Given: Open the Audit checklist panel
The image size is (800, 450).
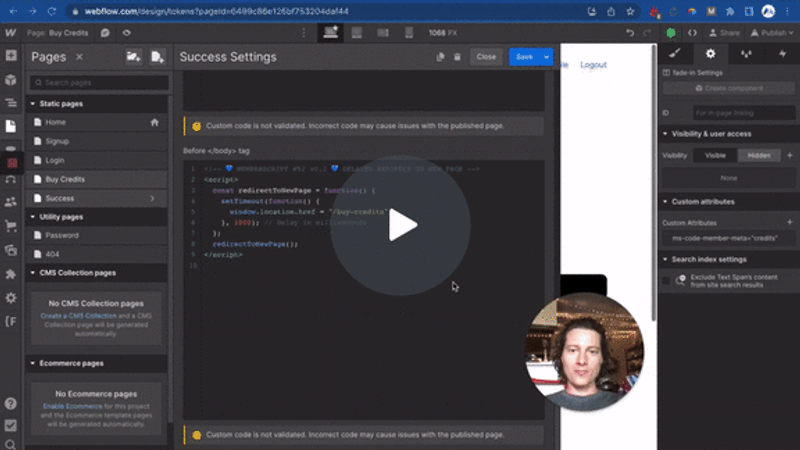Looking at the screenshot, I should 11,426.
